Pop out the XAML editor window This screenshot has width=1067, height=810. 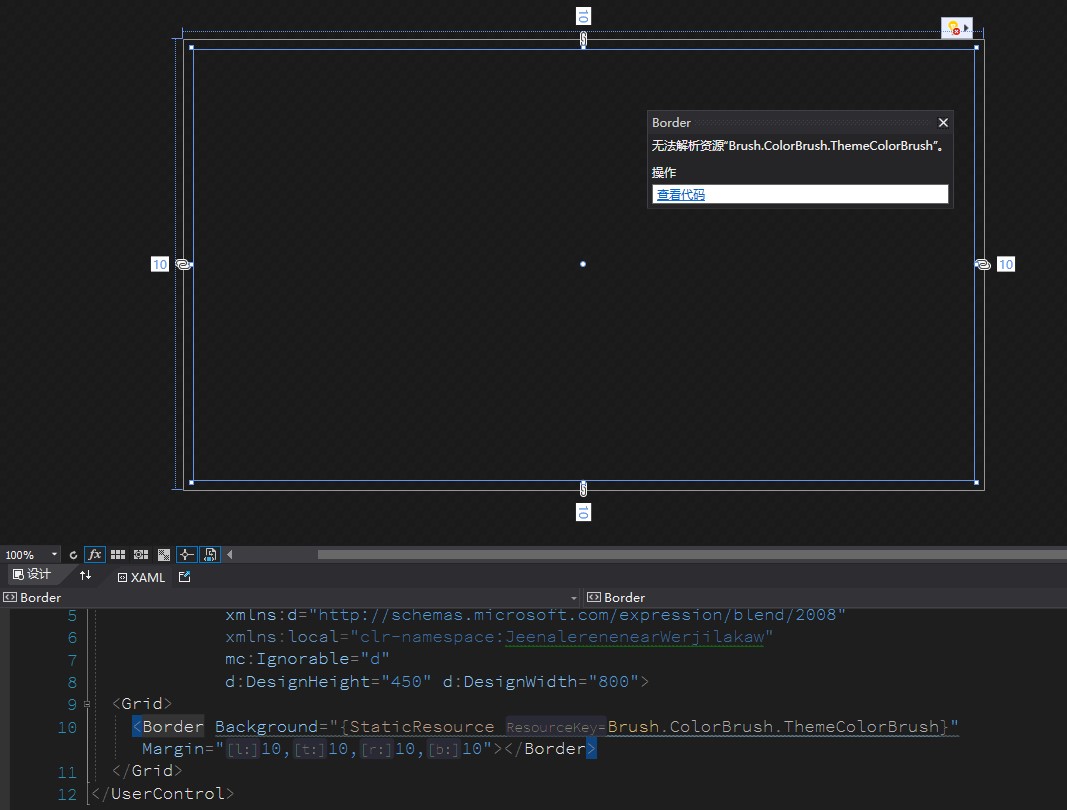coord(184,577)
